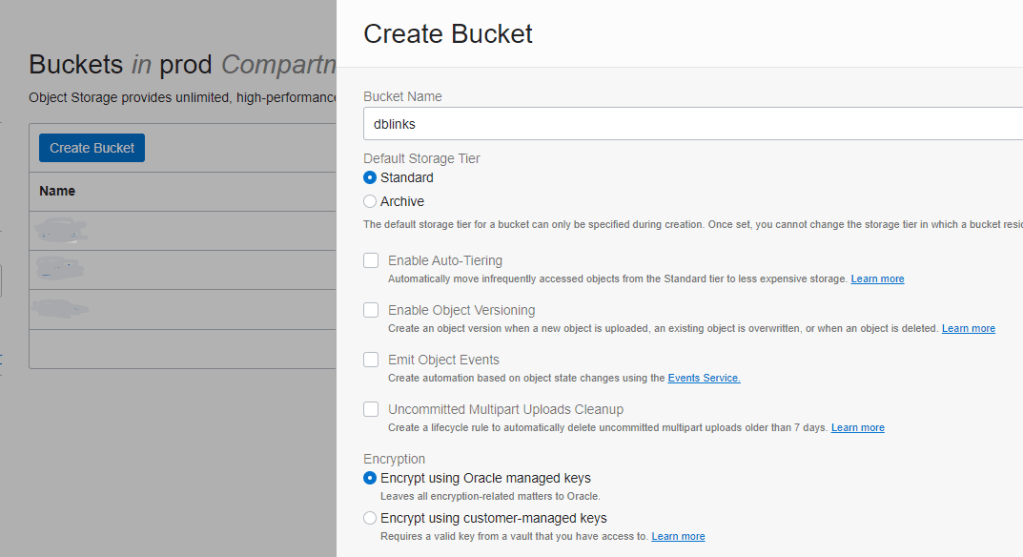Open the second blurred bucket in list
1023x557 pixels.
click(x=59, y=269)
